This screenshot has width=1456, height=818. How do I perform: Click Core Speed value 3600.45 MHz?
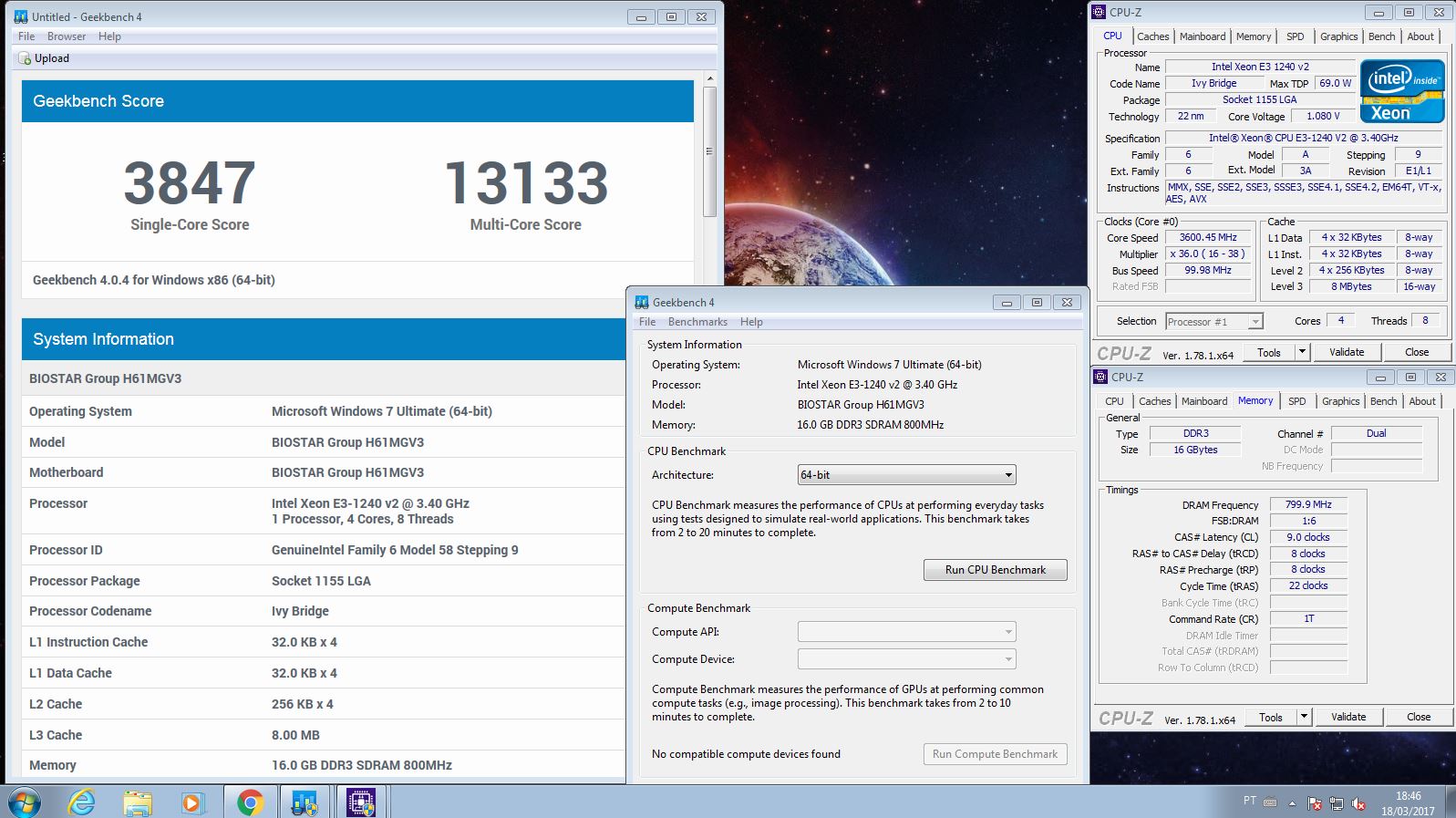1208,237
